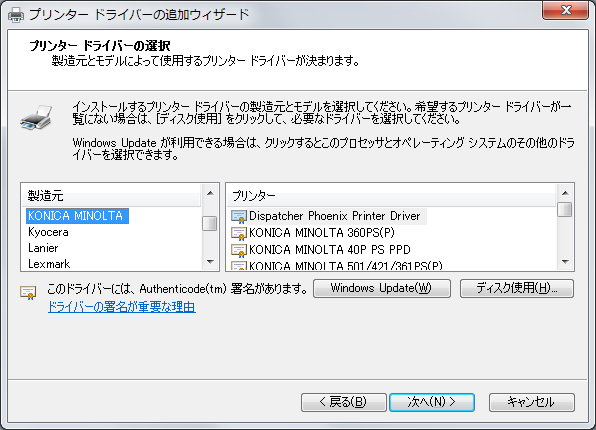The width and height of the screenshot is (596, 430).
Task: Click the printer list scroll down arrow
Action: pos(565,262)
